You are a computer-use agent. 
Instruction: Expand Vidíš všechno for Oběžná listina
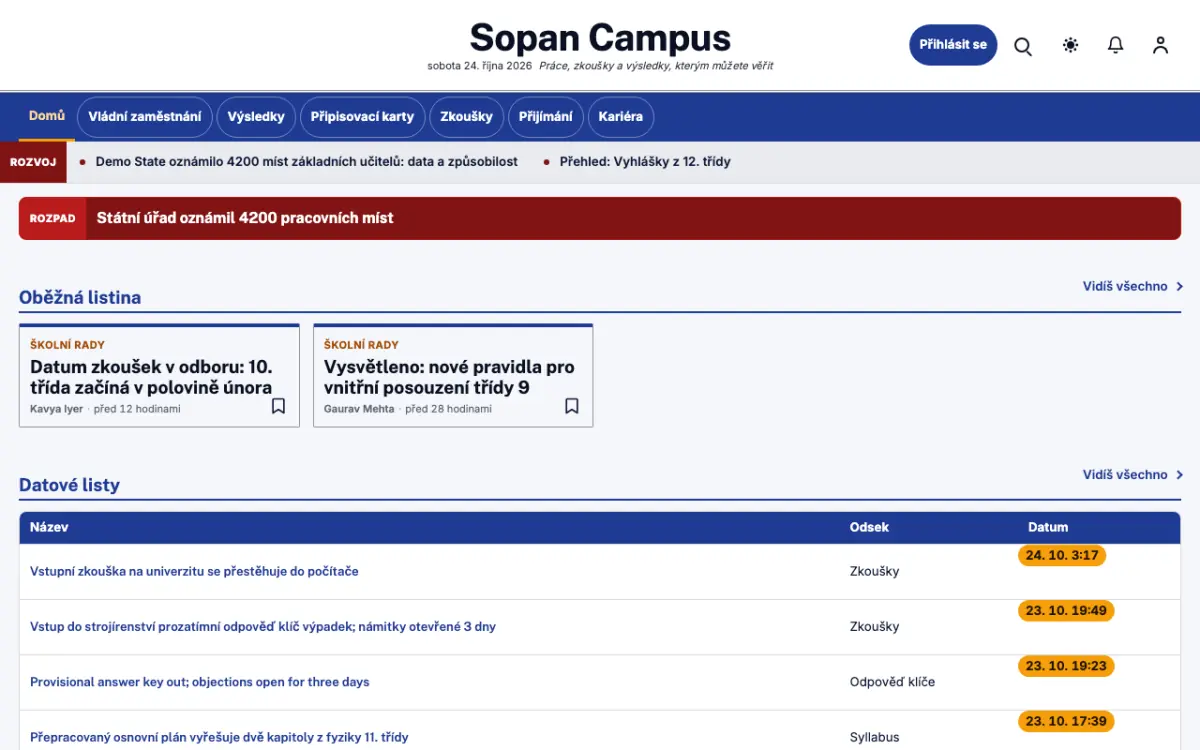pyautogui.click(x=1132, y=286)
